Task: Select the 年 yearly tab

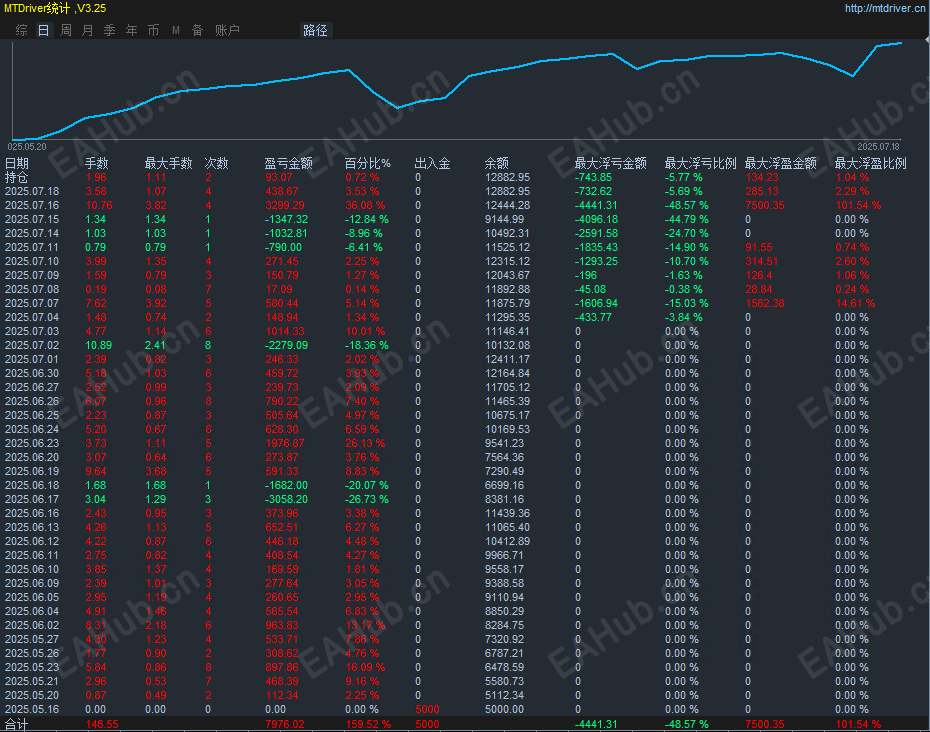Action: 132,30
